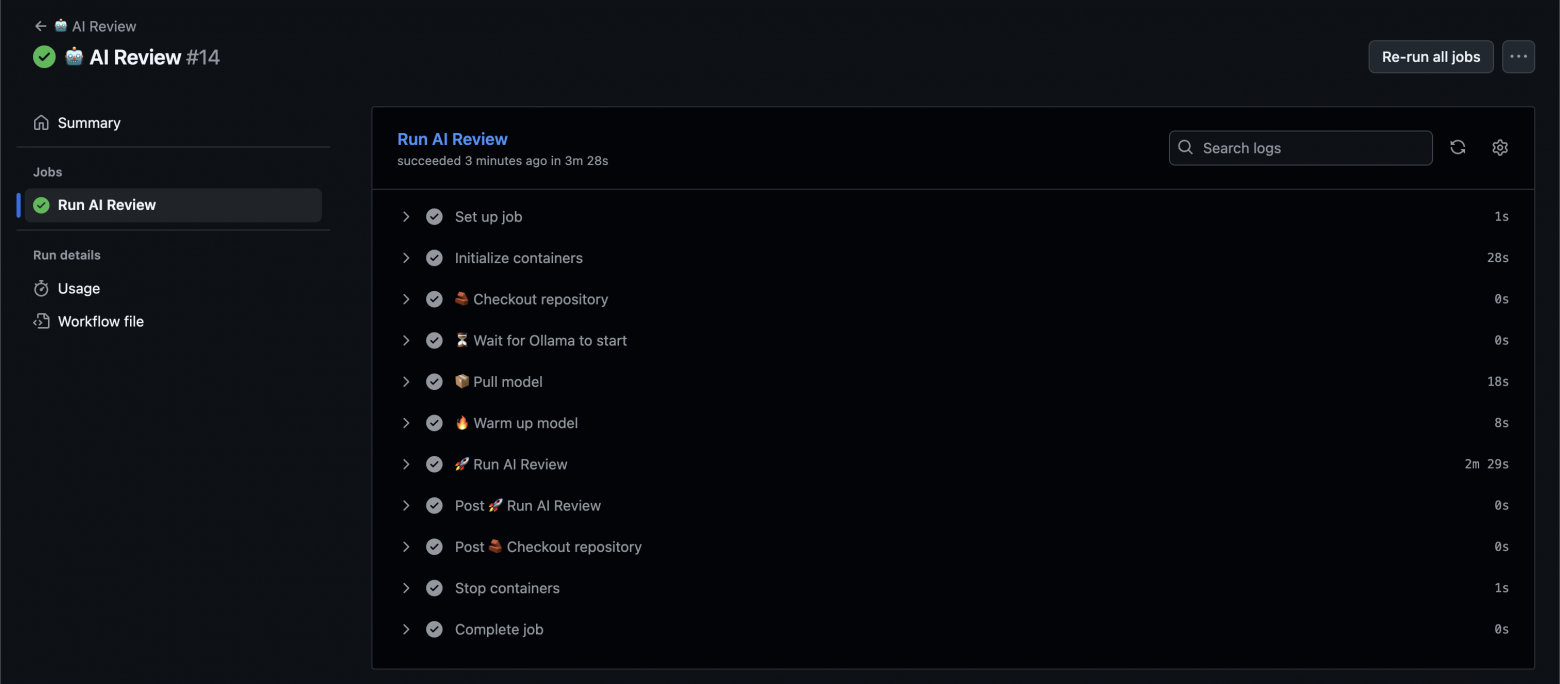Screen dimensions: 1560x684
Task: Expand the Run AI Review step chevron
Action: 406,464
